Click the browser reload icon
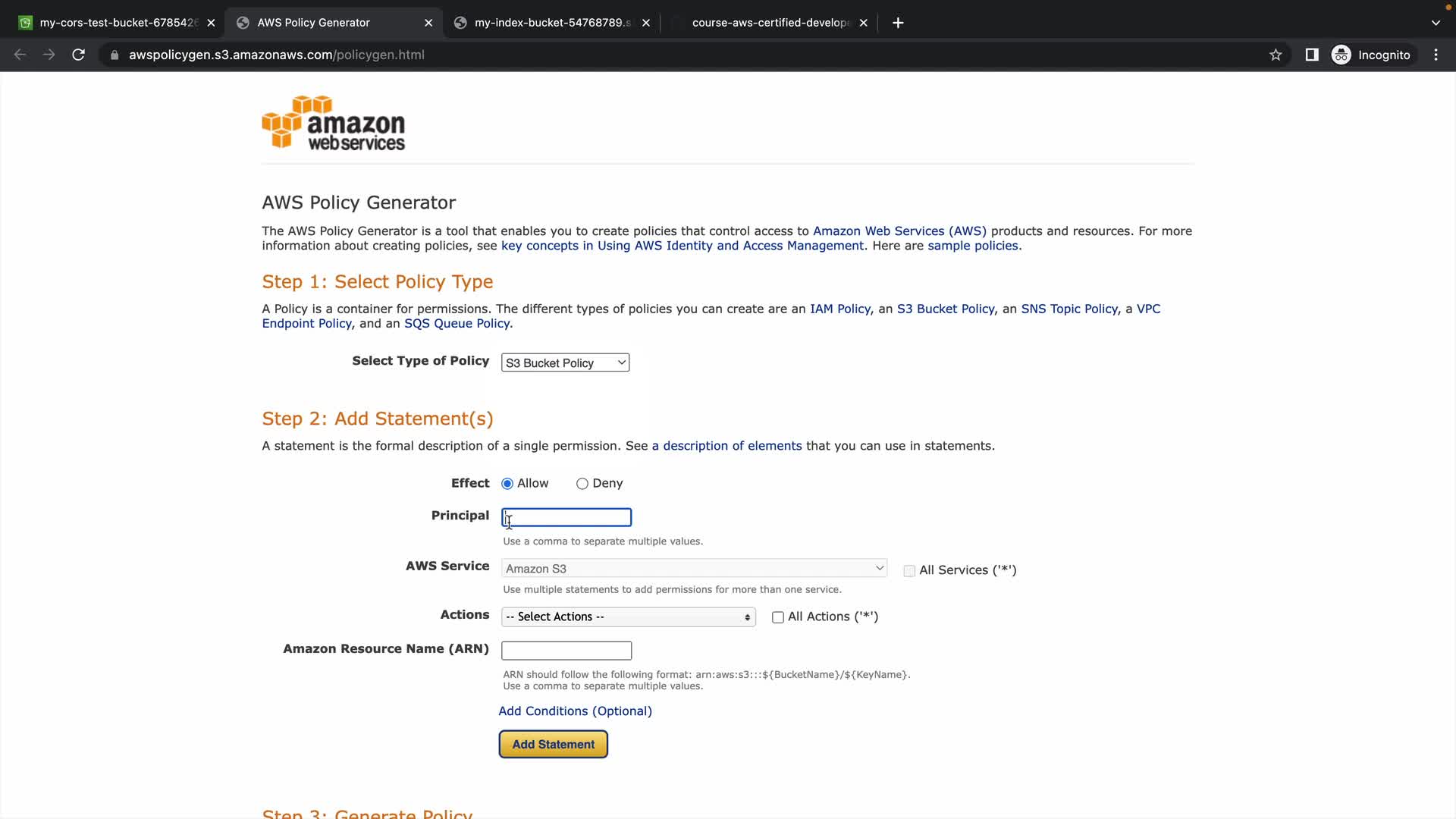The width and height of the screenshot is (1456, 819). (78, 55)
